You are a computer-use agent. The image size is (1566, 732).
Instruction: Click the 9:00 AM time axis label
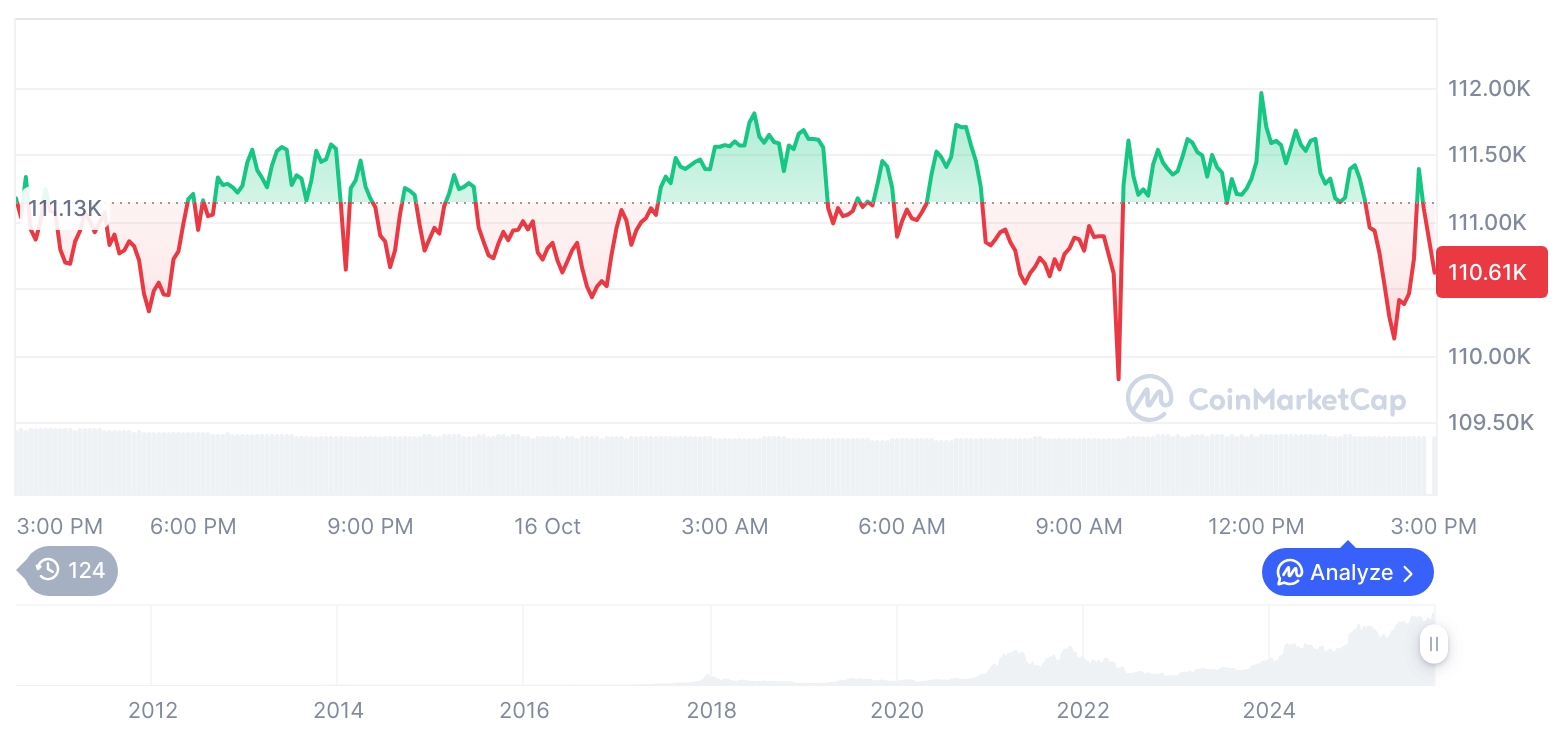(1079, 526)
